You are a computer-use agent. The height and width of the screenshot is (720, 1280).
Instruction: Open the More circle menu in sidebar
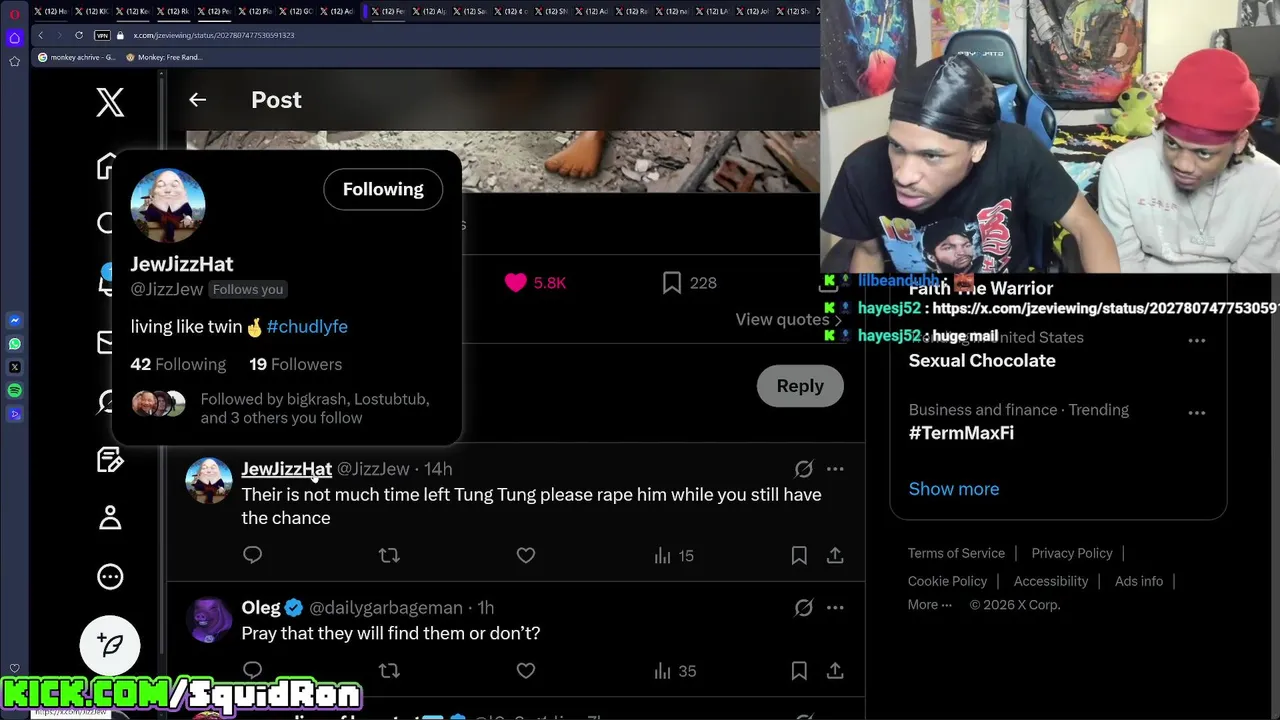click(110, 576)
